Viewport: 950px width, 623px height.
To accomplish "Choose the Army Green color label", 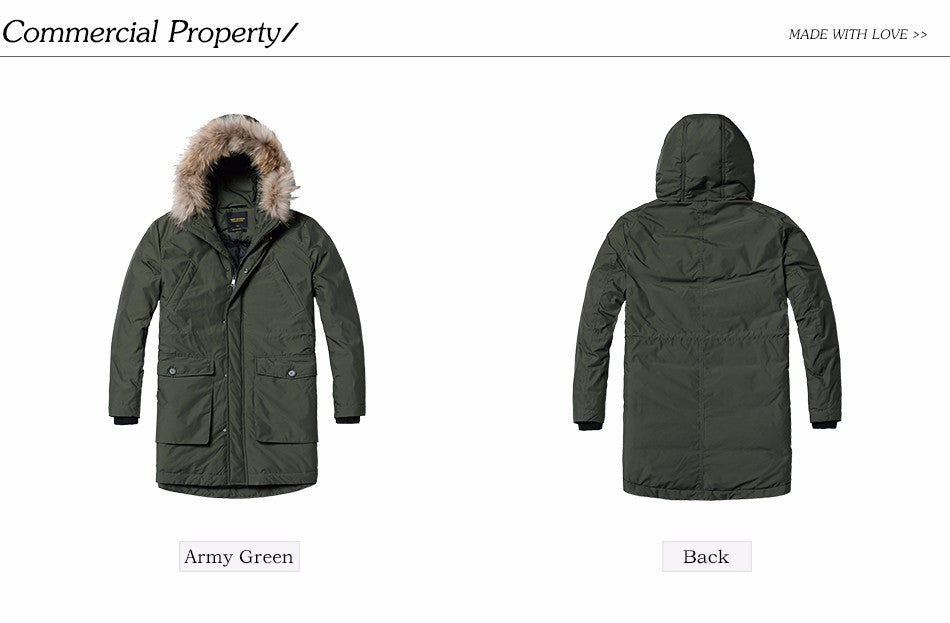I will point(239,556).
